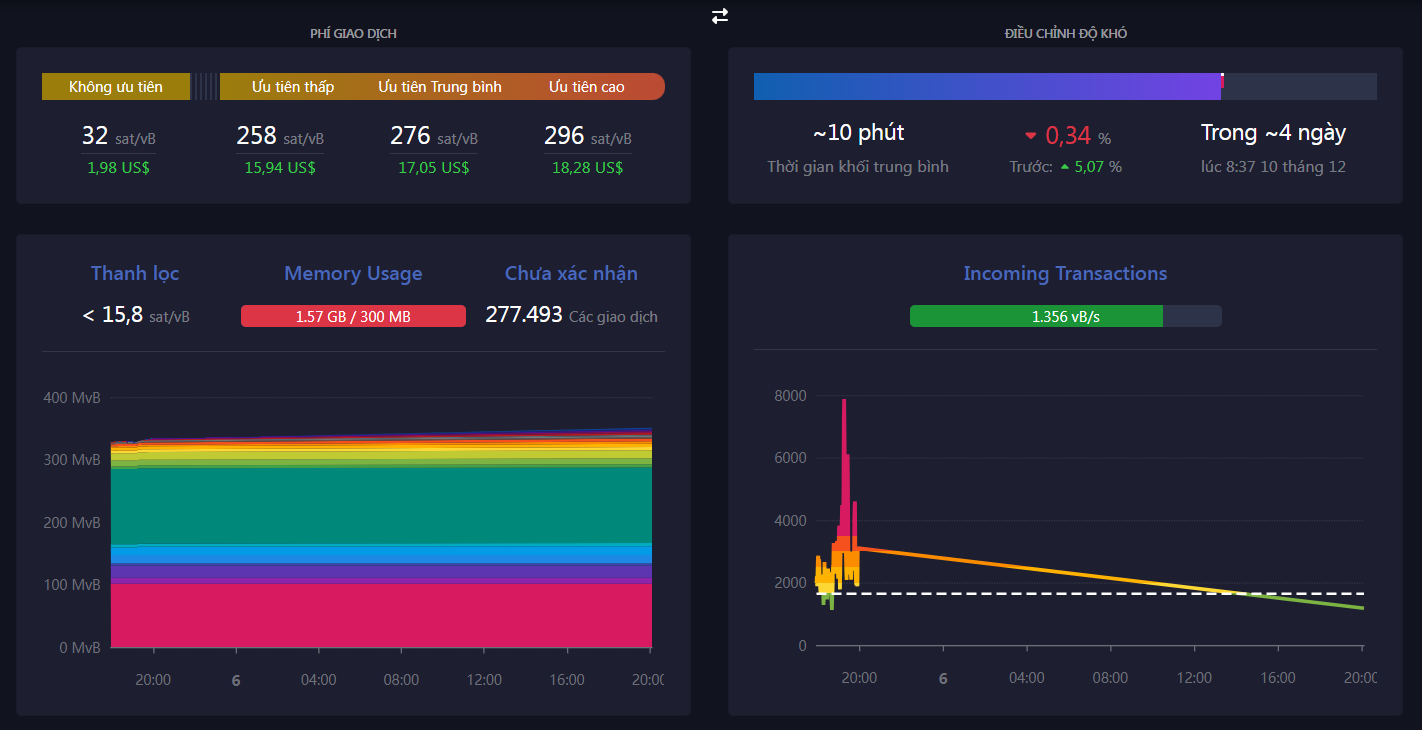Click the Trong ~4 ngày estimate
1422x730 pixels.
[1273, 133]
